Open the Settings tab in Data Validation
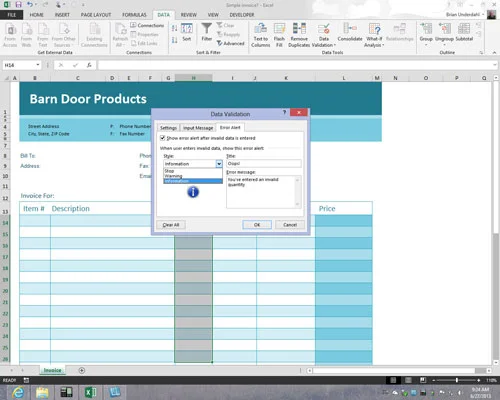Image resolution: width=500 pixels, height=400 pixels. tap(168, 128)
